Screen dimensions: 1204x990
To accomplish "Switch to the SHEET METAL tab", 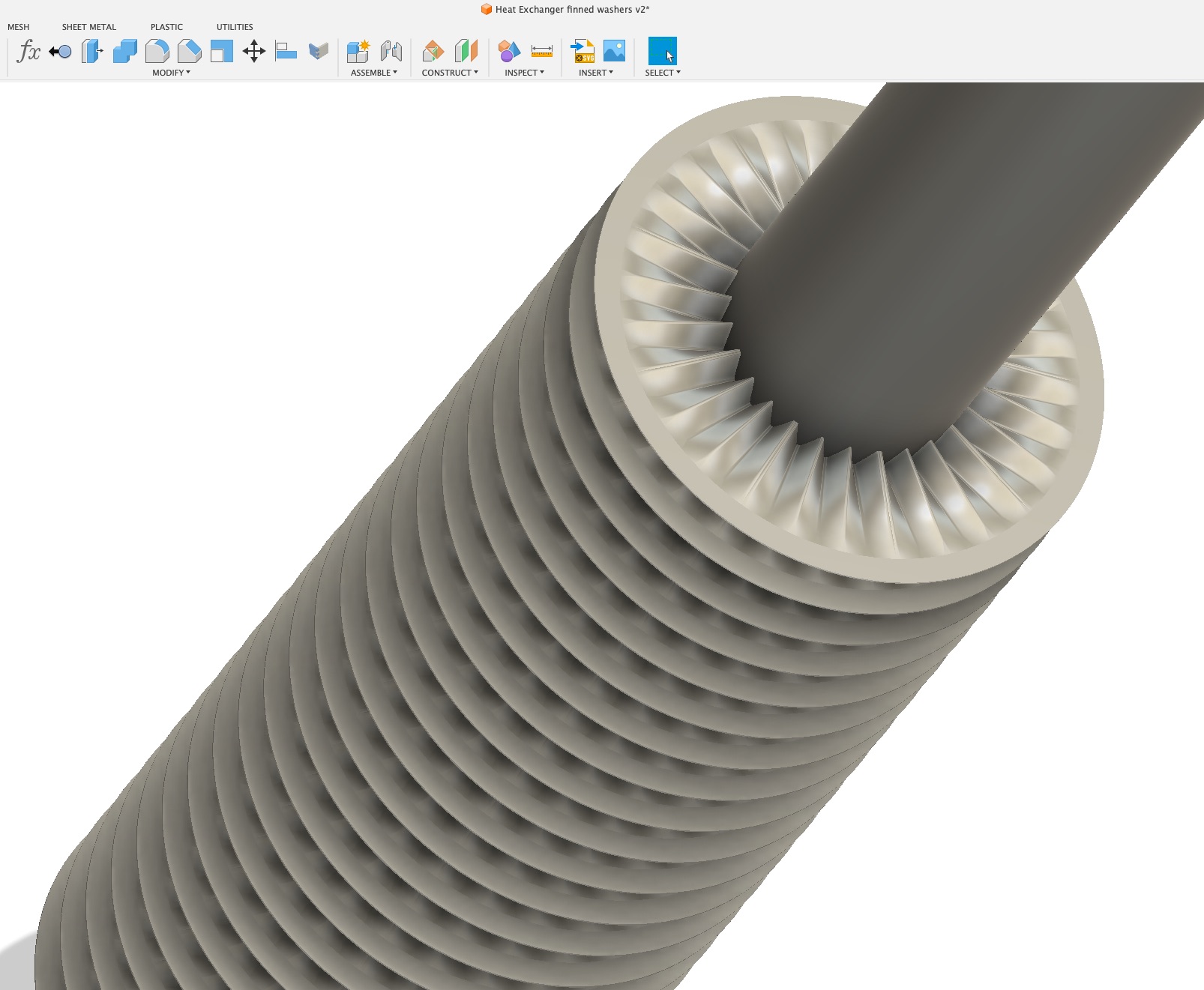I will click(x=88, y=27).
